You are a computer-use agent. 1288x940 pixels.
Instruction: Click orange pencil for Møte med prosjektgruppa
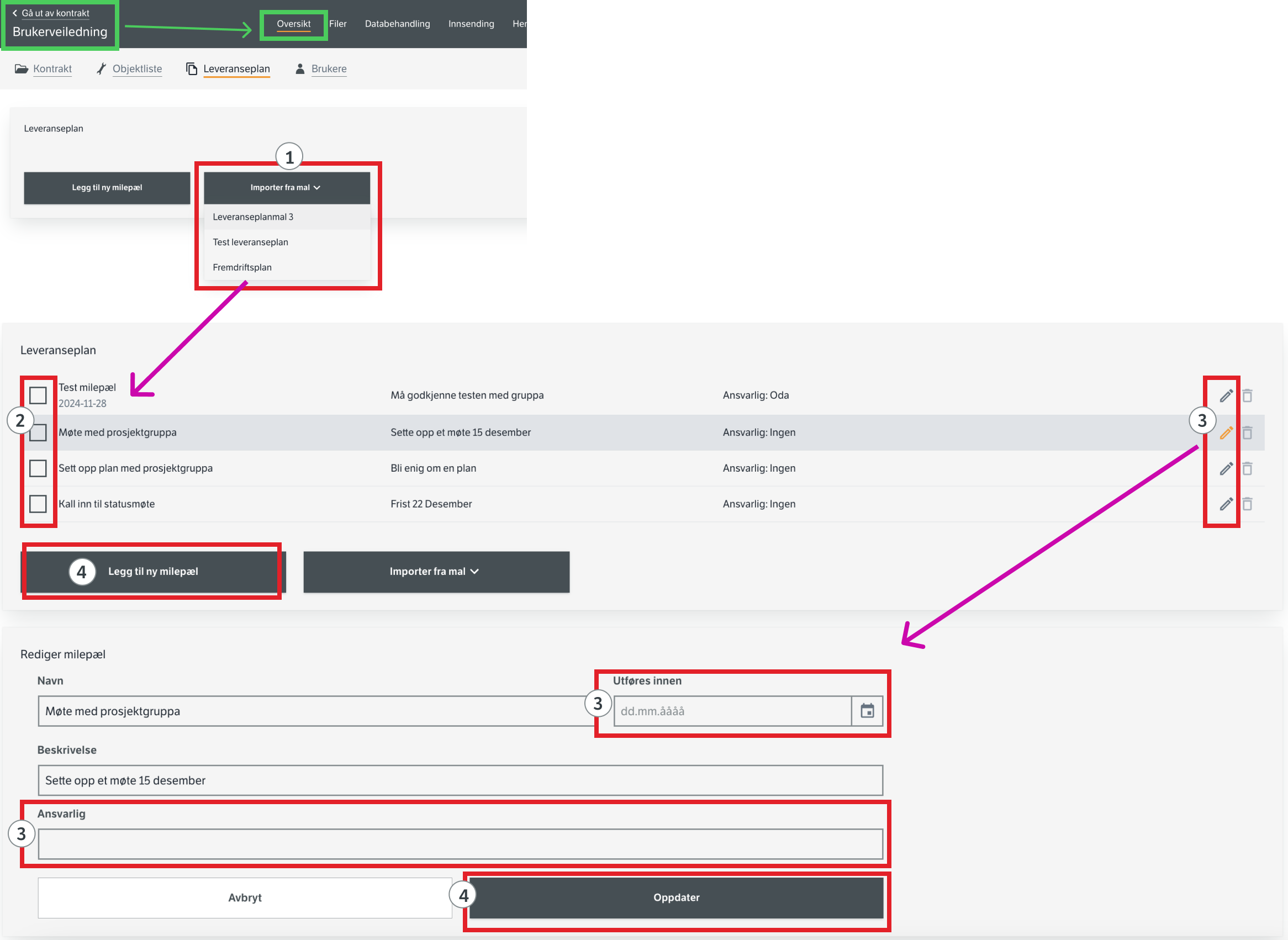(1226, 432)
